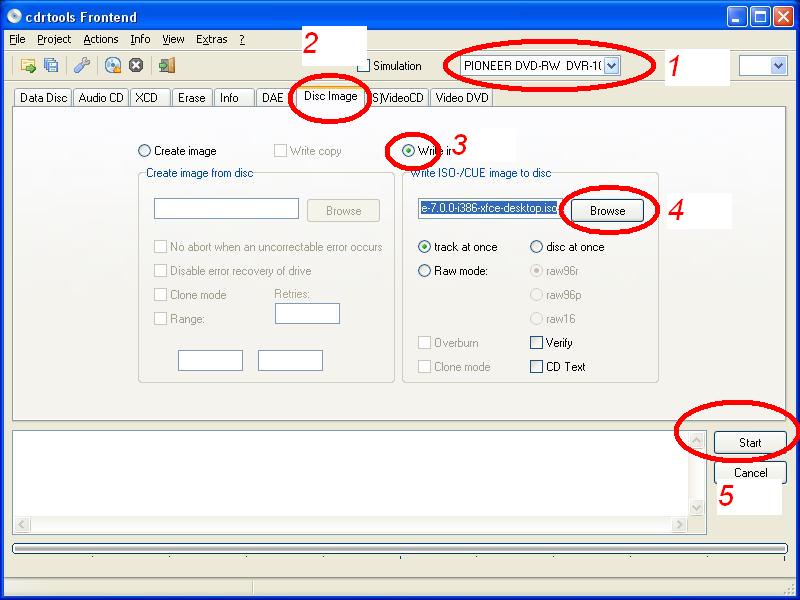Click the burn disc toolbar icon
800x600 pixels.
(113, 66)
